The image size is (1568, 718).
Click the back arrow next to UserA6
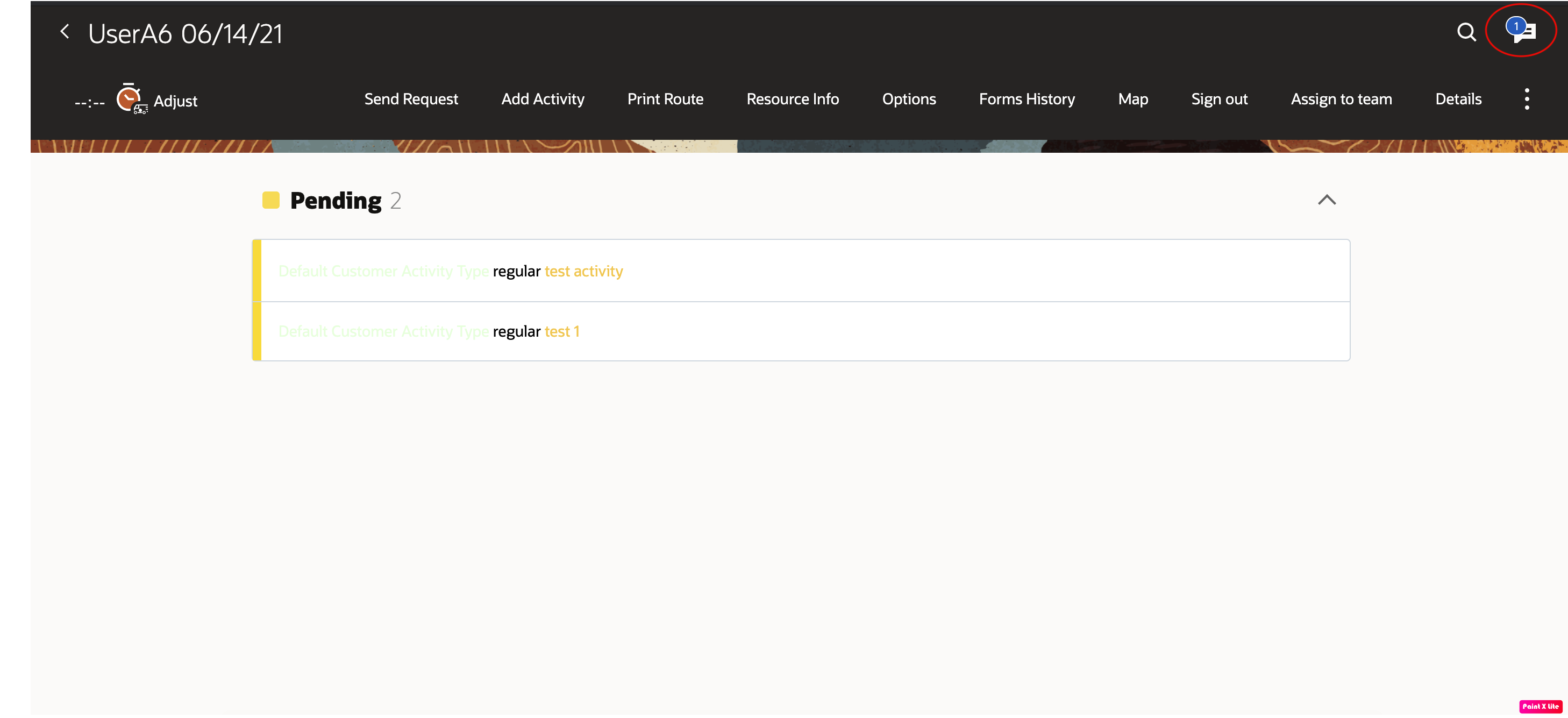pos(65,32)
